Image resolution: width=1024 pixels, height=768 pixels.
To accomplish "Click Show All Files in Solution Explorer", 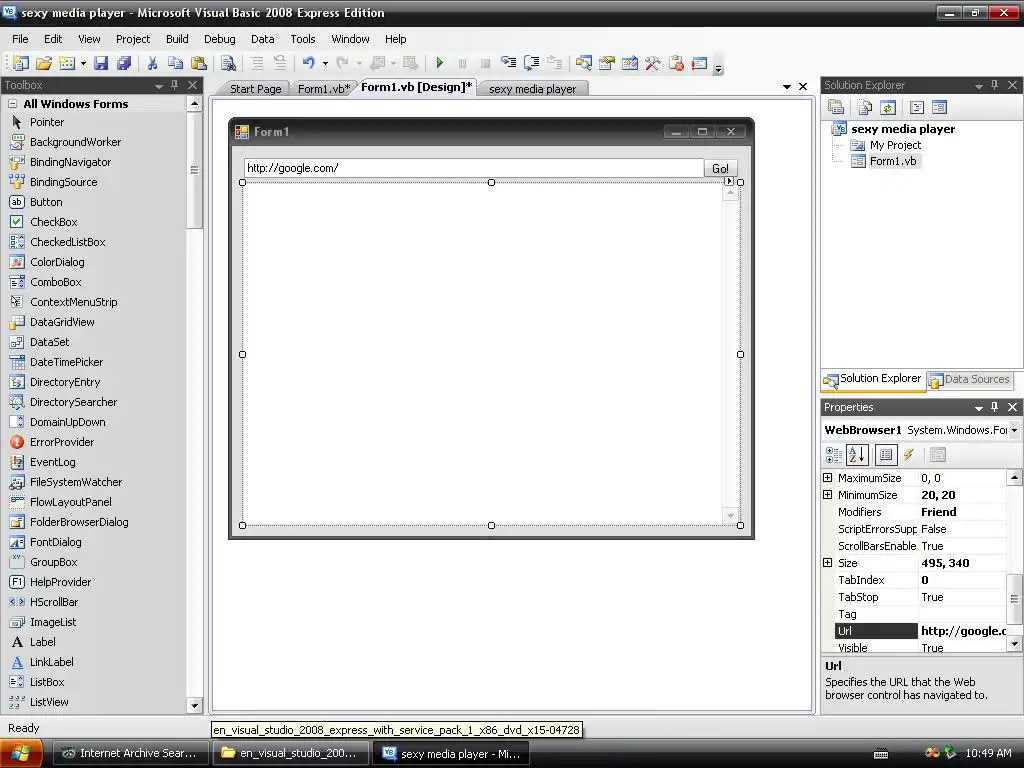I will click(865, 107).
